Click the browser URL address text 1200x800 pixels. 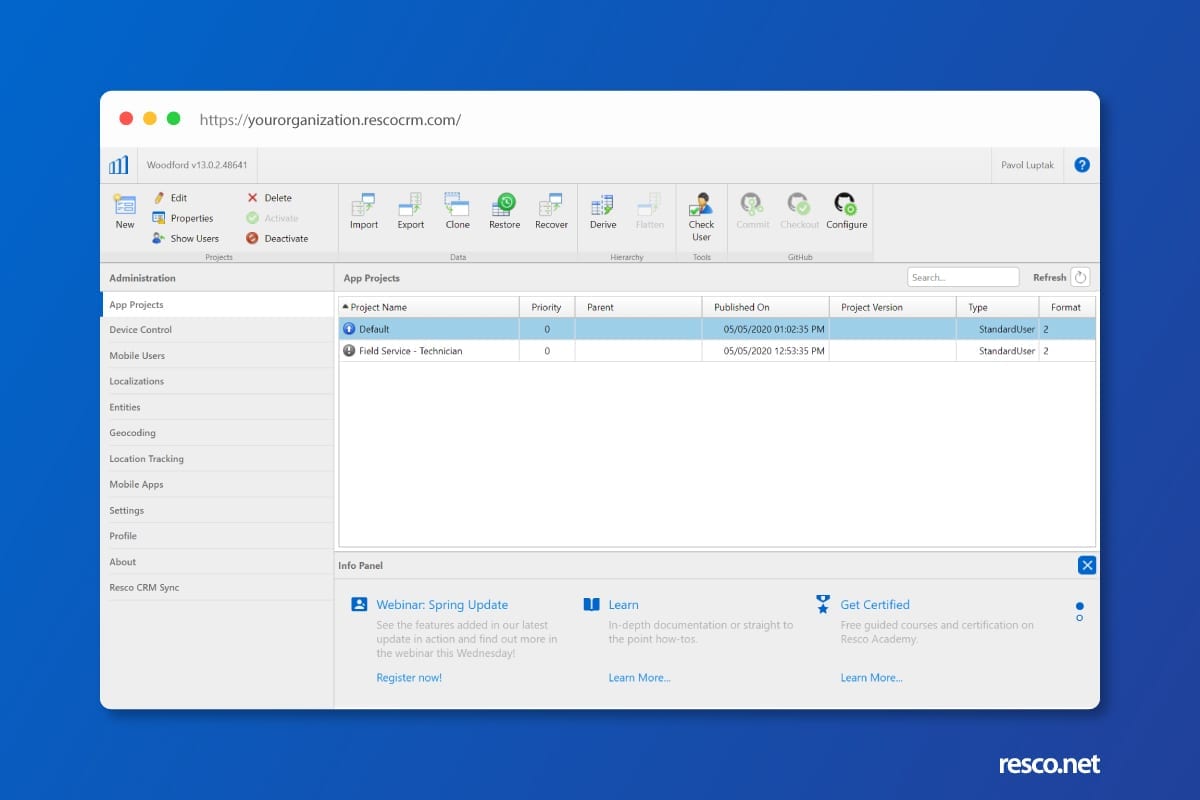click(x=330, y=119)
